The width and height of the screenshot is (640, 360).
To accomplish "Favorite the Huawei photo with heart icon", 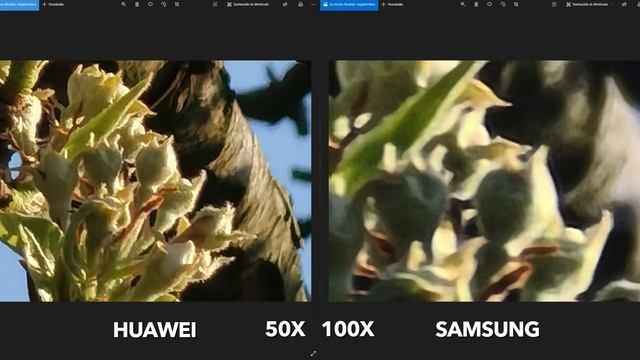I will click(150, 4).
